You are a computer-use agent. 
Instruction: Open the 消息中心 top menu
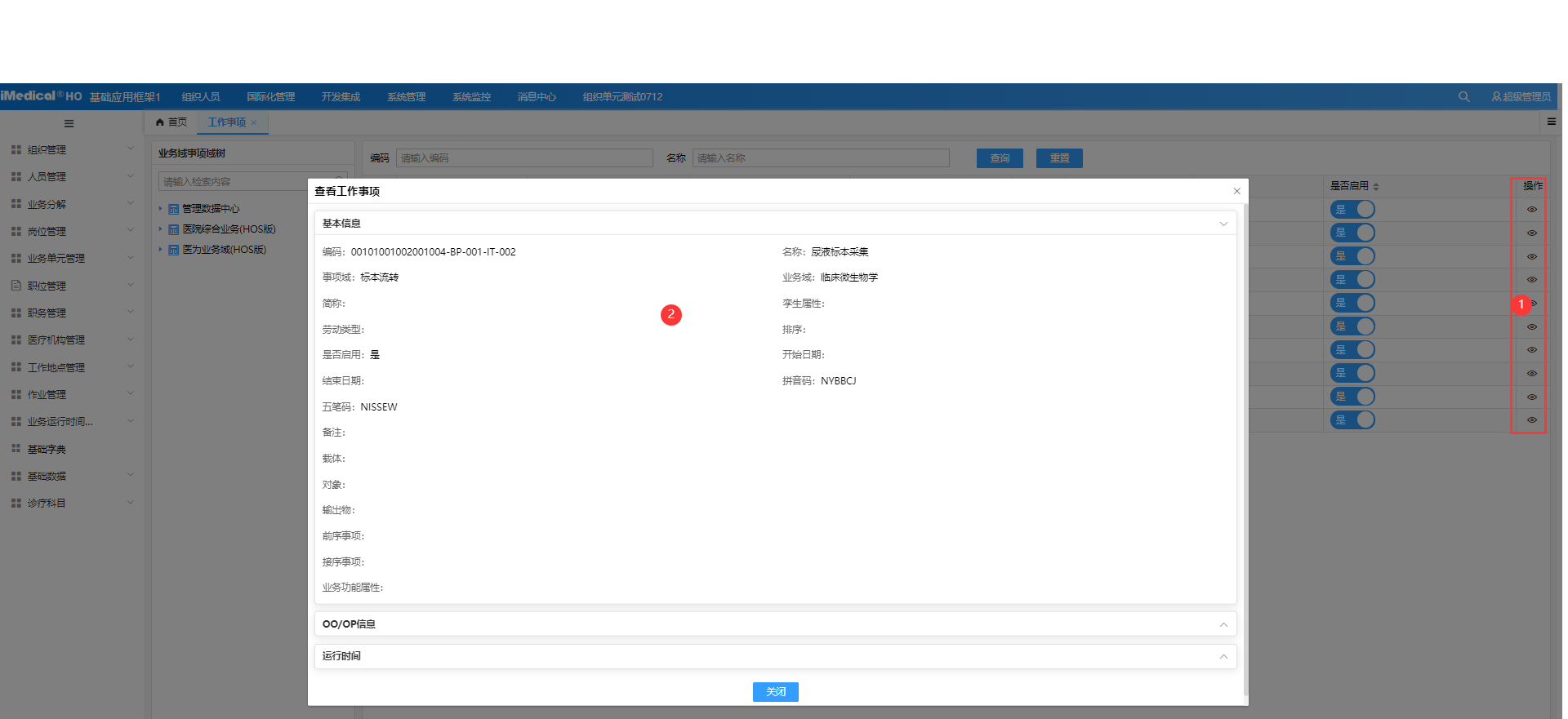coord(537,96)
